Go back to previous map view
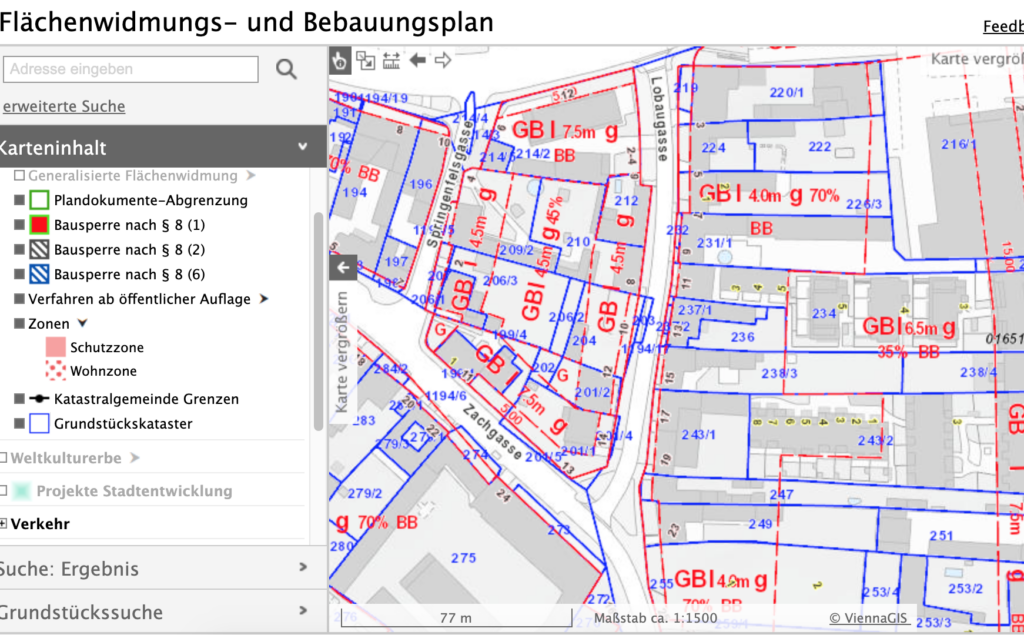 point(417,61)
